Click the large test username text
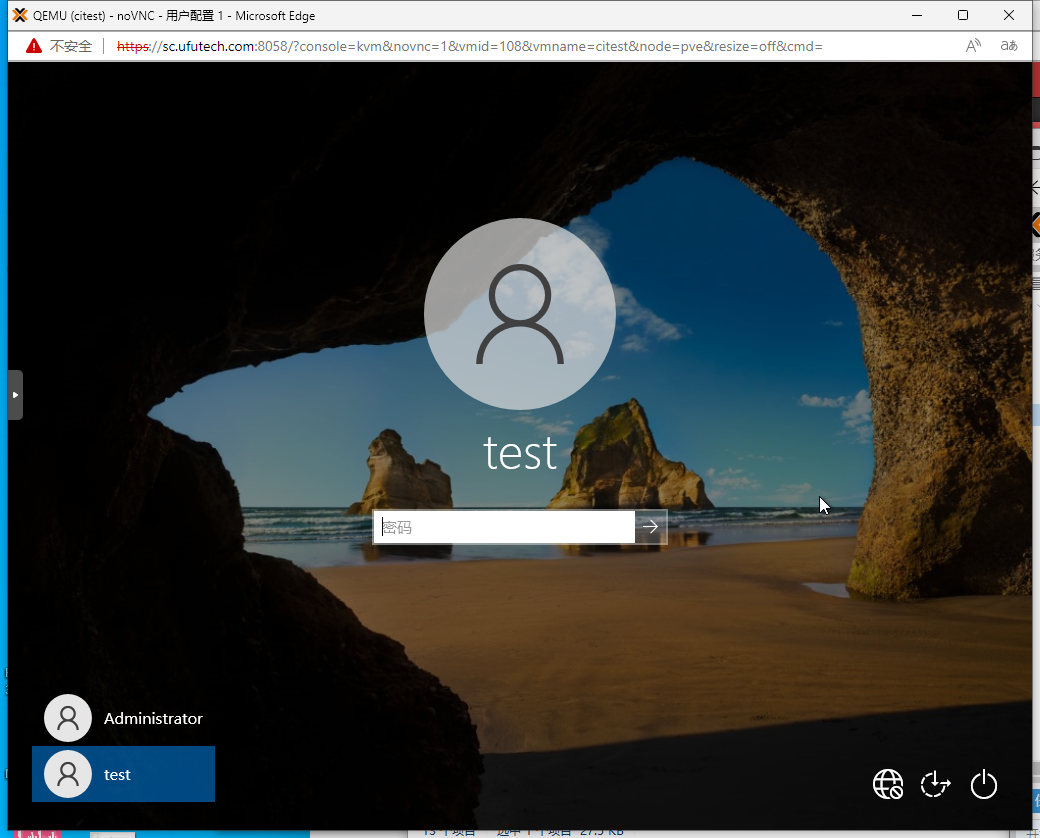Viewport: 1040px width, 838px height. click(x=520, y=453)
